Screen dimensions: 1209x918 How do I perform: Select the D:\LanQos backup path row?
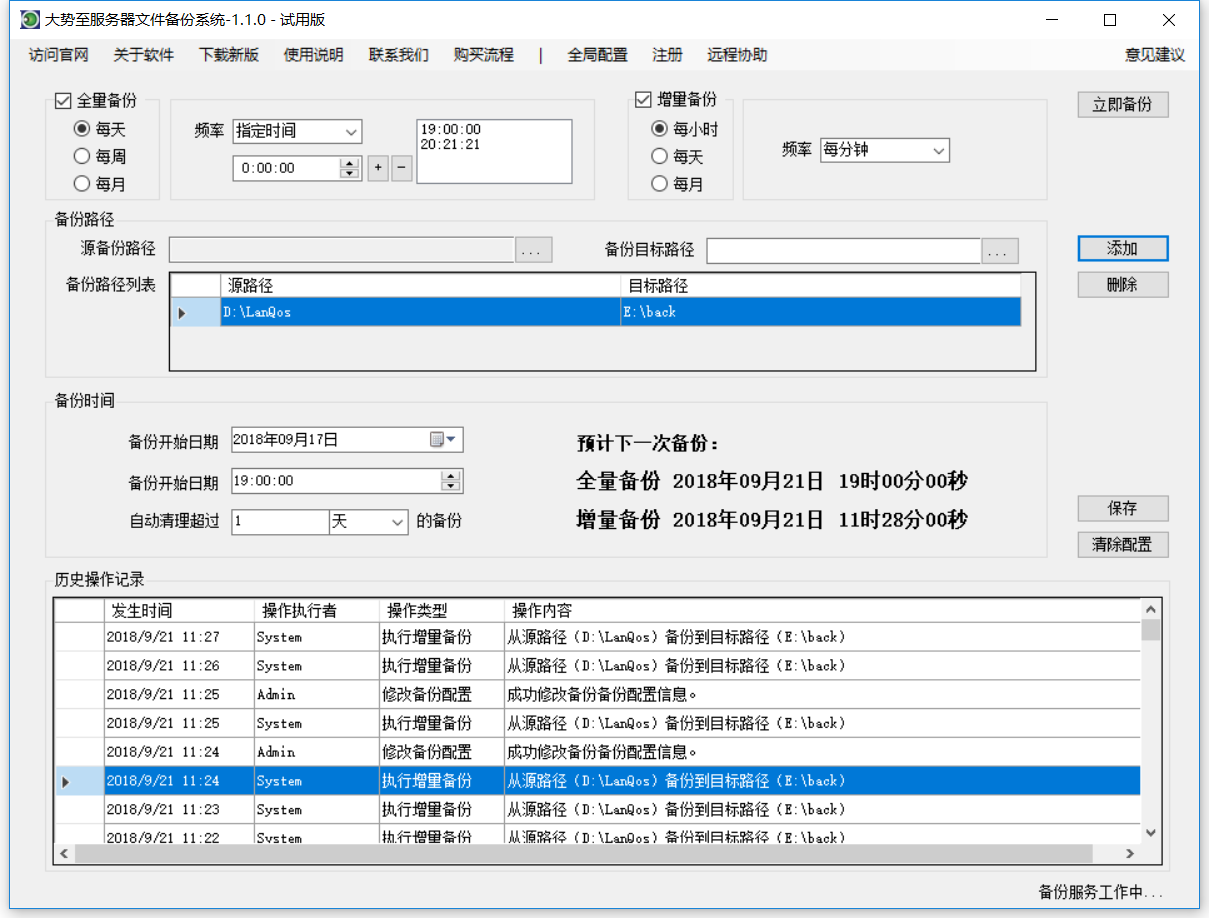point(420,312)
